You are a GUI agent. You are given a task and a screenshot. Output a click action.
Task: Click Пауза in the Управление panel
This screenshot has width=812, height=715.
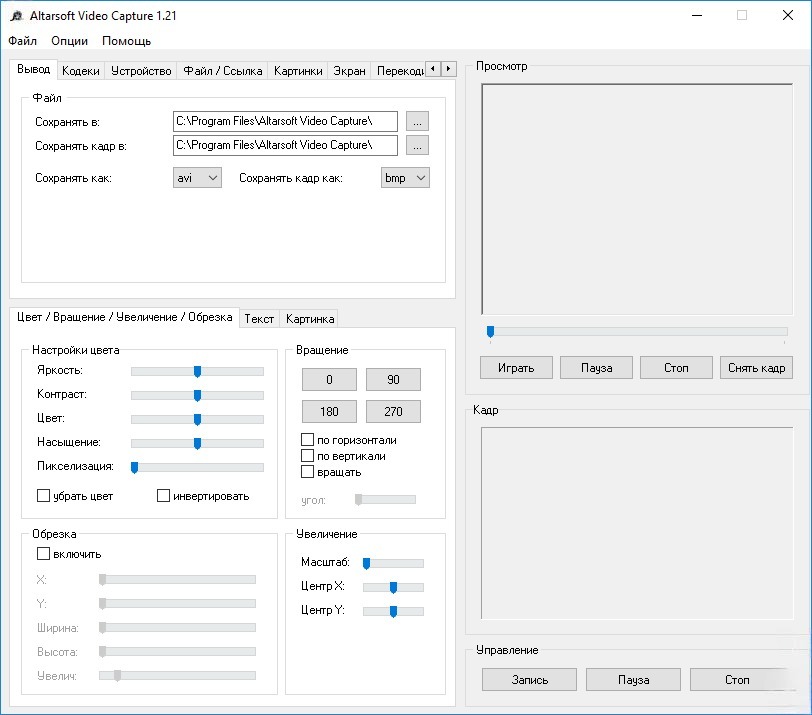633,679
